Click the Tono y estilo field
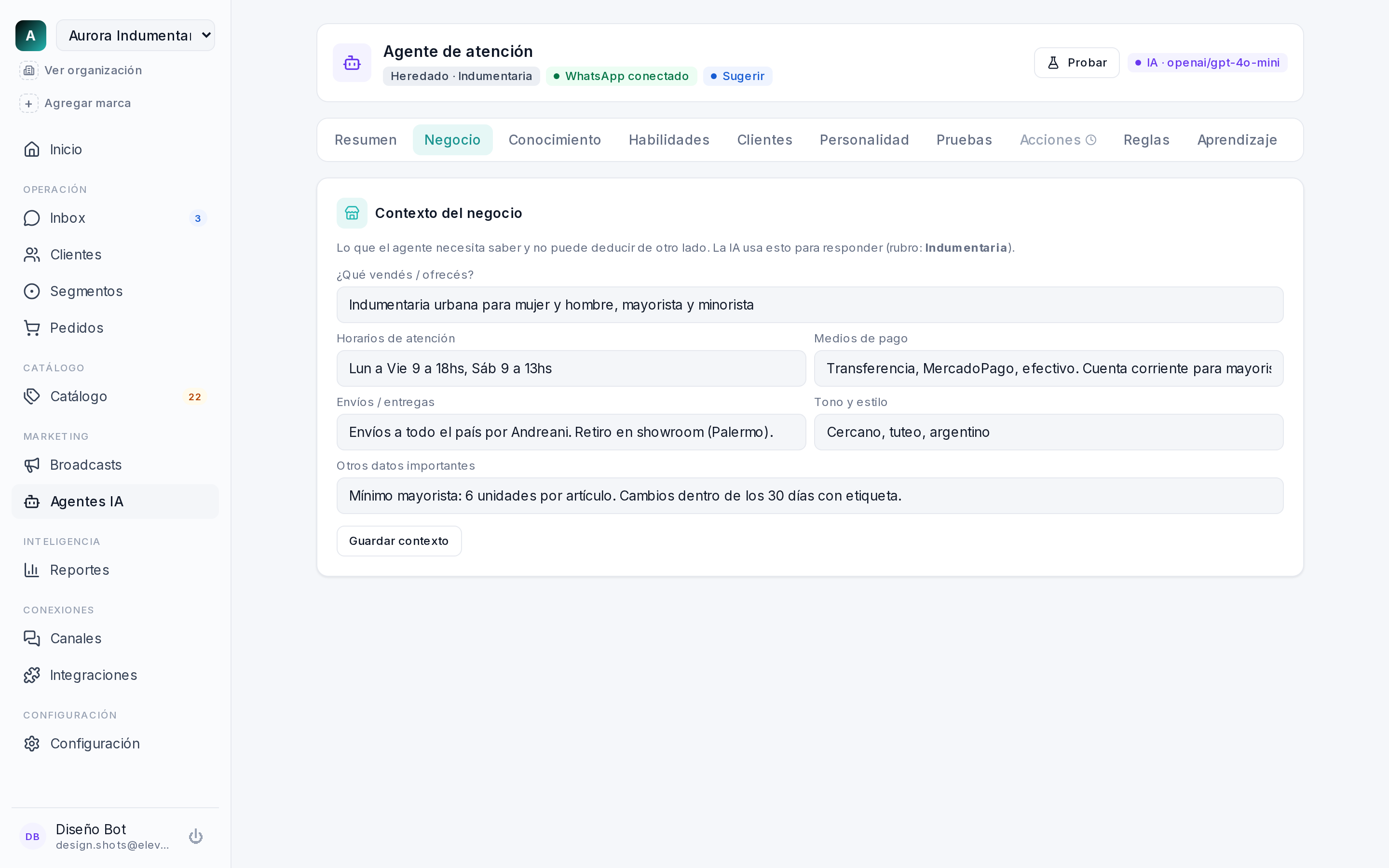This screenshot has height=868, width=1389. click(x=1048, y=432)
